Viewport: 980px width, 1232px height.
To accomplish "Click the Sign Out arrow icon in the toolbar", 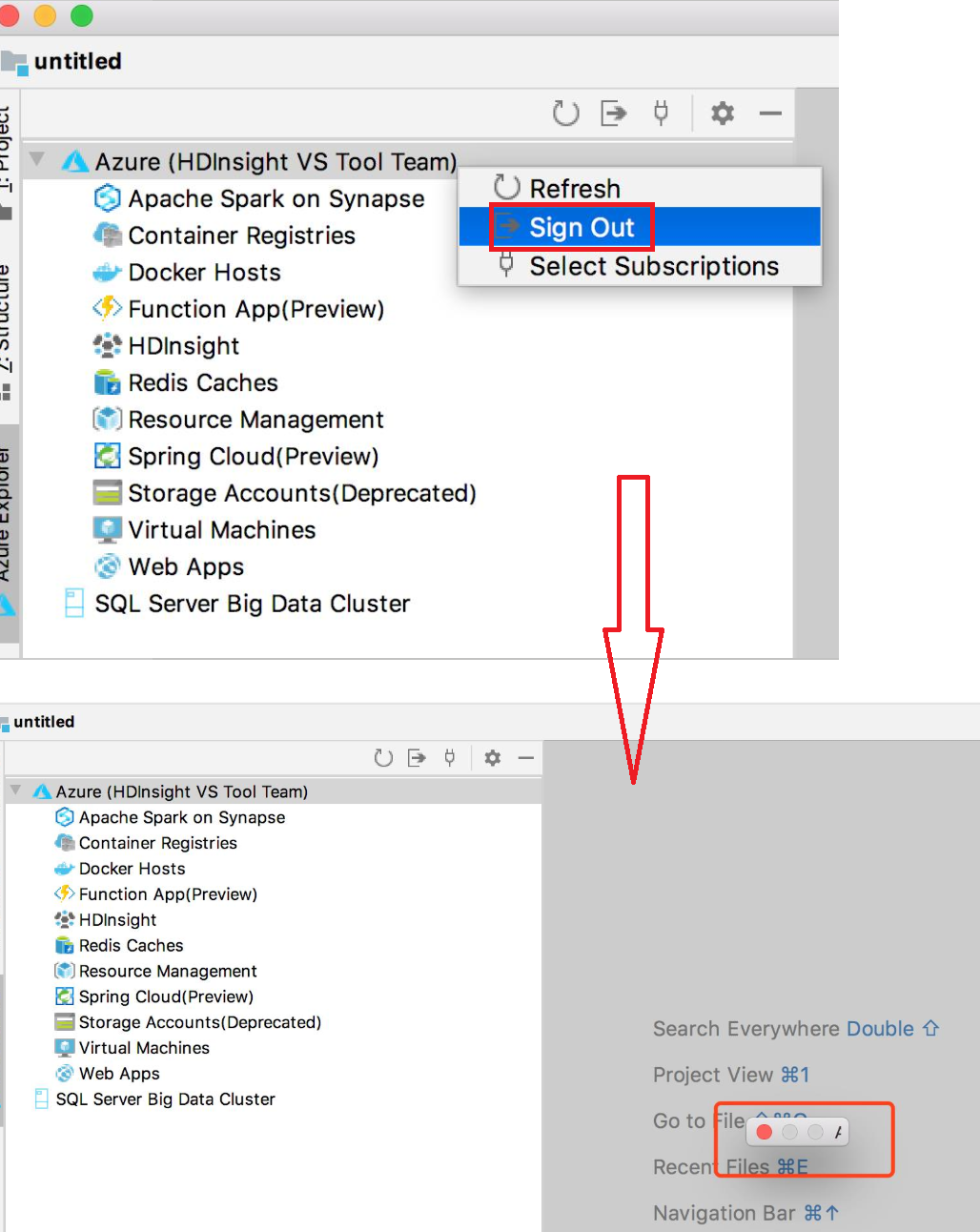I will [613, 113].
